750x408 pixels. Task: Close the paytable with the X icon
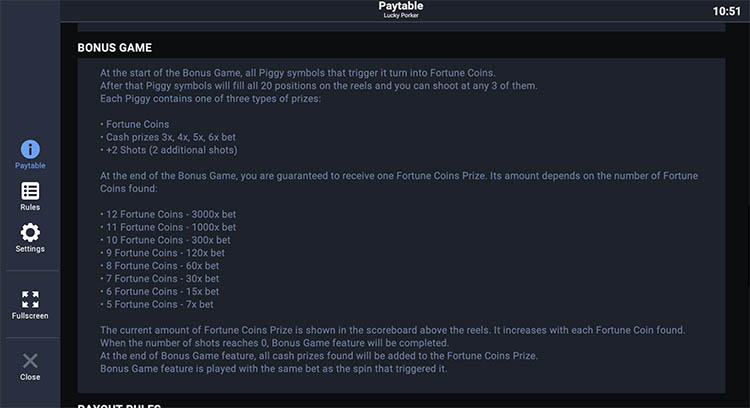click(30, 362)
